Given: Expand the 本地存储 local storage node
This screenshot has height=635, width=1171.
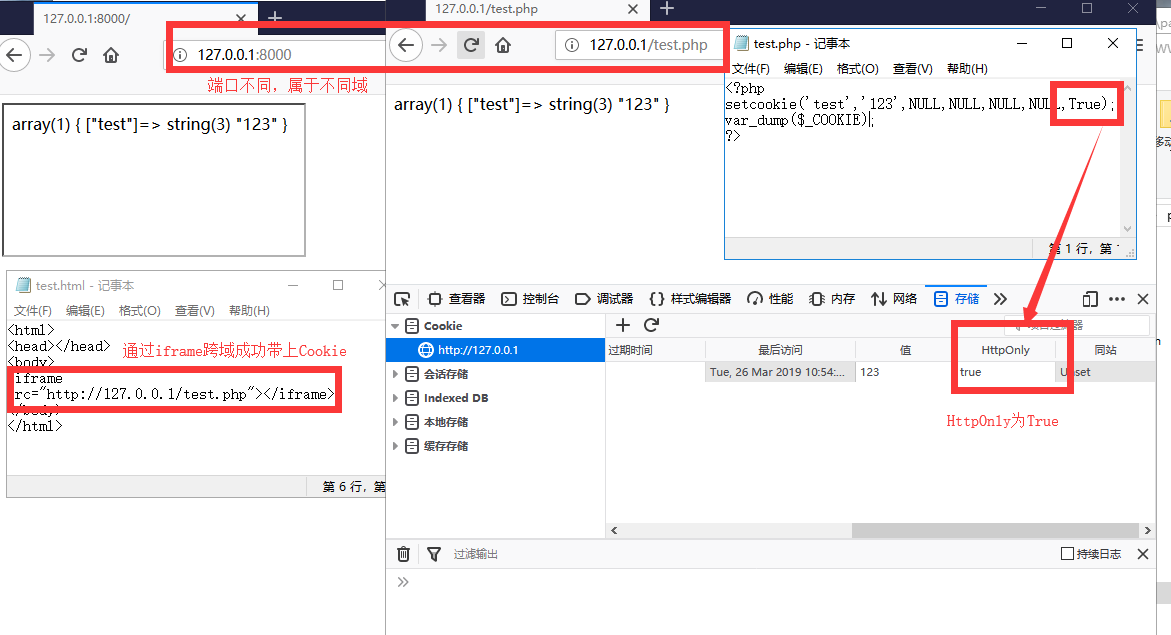Looking at the screenshot, I should (395, 421).
